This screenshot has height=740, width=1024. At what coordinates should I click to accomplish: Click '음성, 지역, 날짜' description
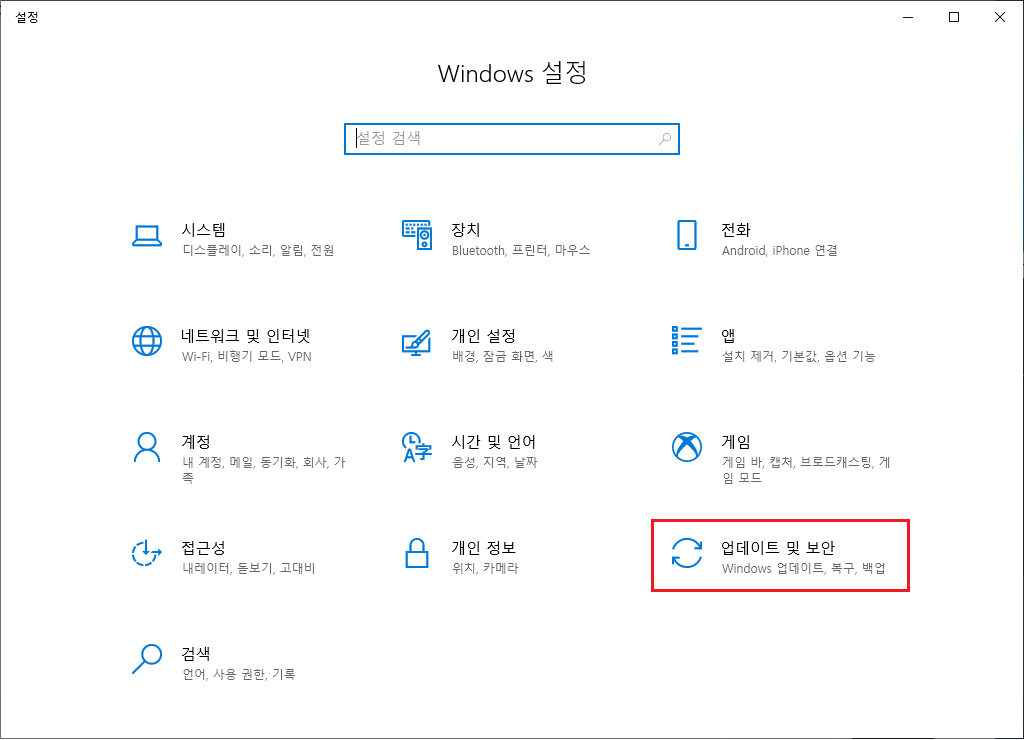pos(494,462)
